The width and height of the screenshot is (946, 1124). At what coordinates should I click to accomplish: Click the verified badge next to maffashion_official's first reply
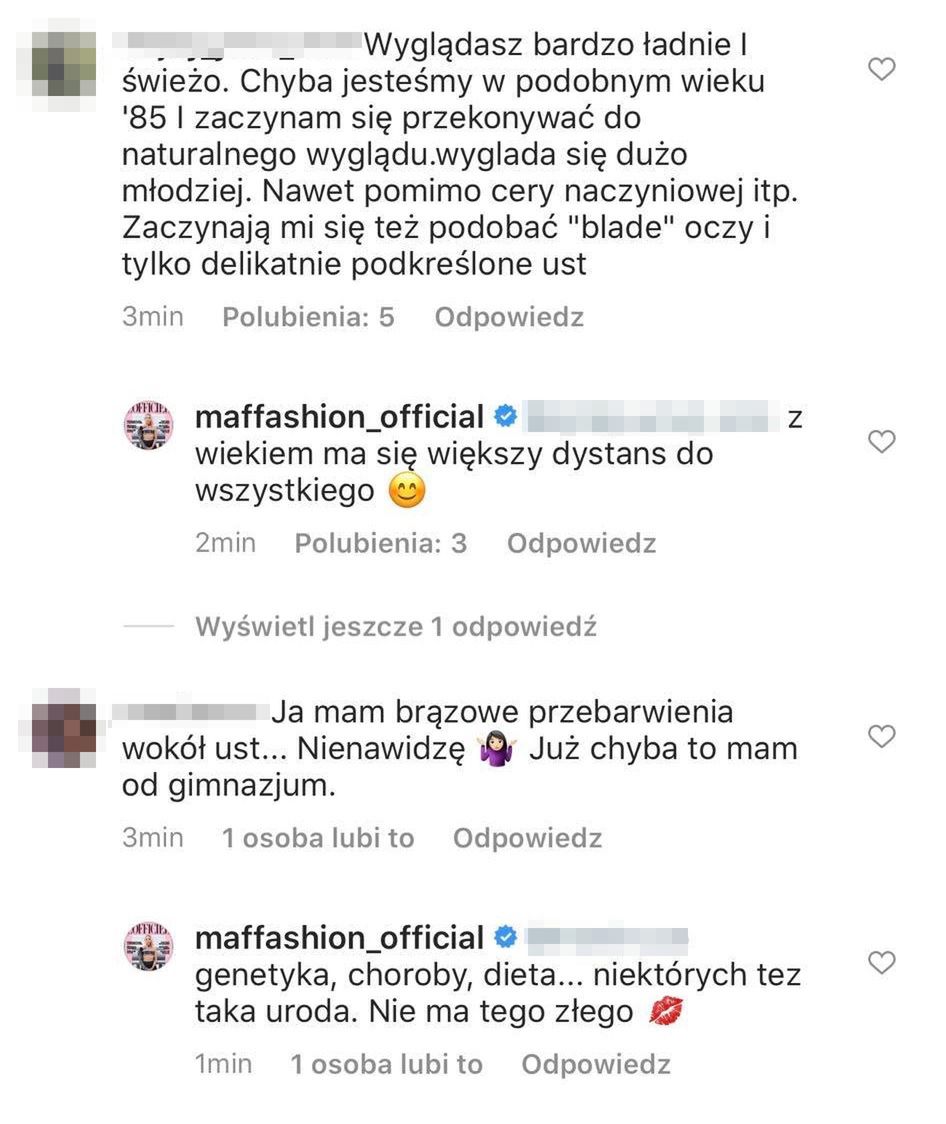(x=507, y=416)
